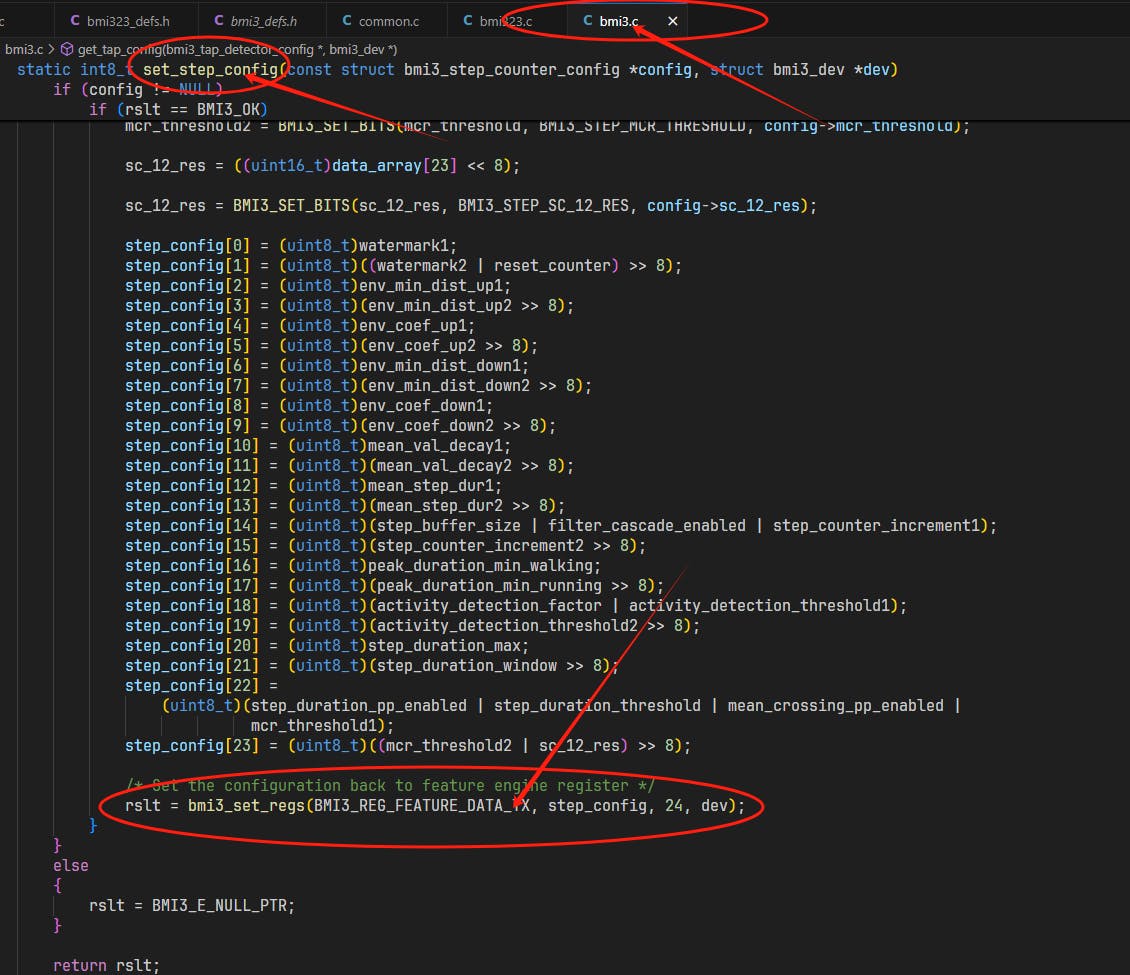Click the blue C icon on common.c tab

pos(347,21)
